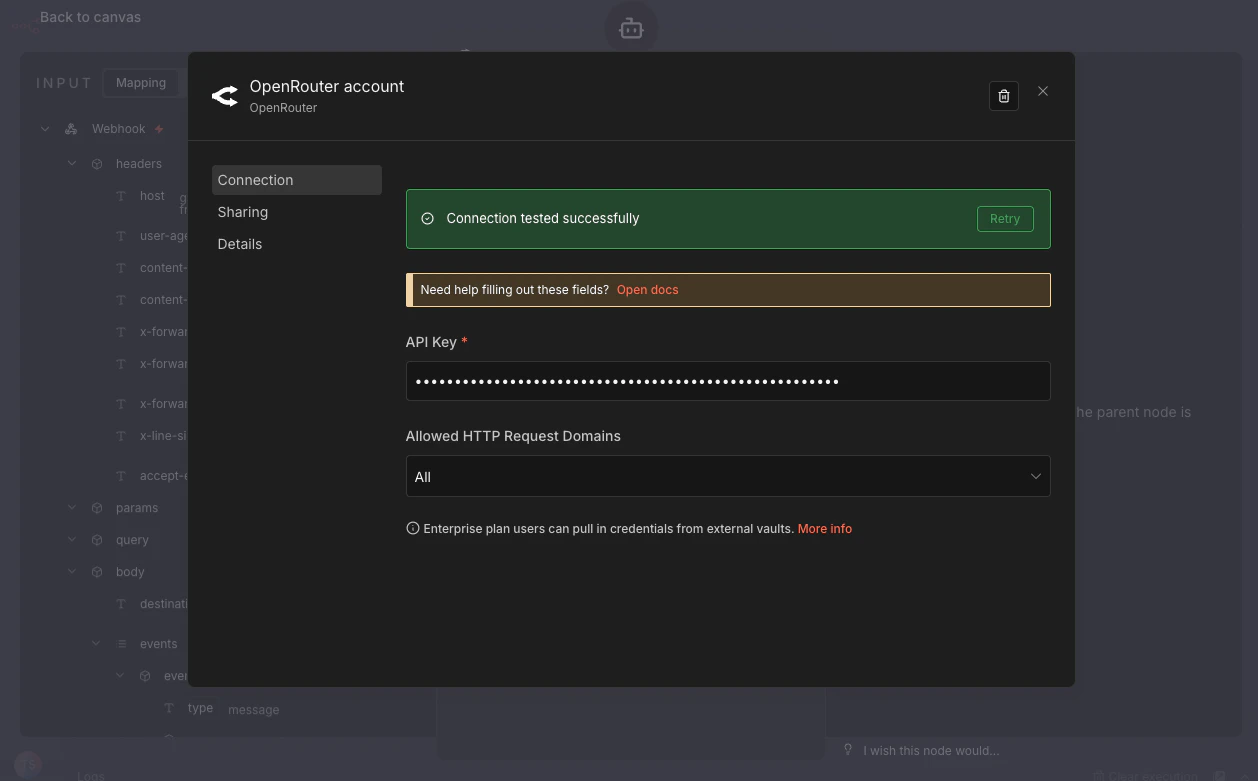The height and width of the screenshot is (781, 1258).
Task: Click the 'Connection tested successfully' message
Action: (543, 218)
